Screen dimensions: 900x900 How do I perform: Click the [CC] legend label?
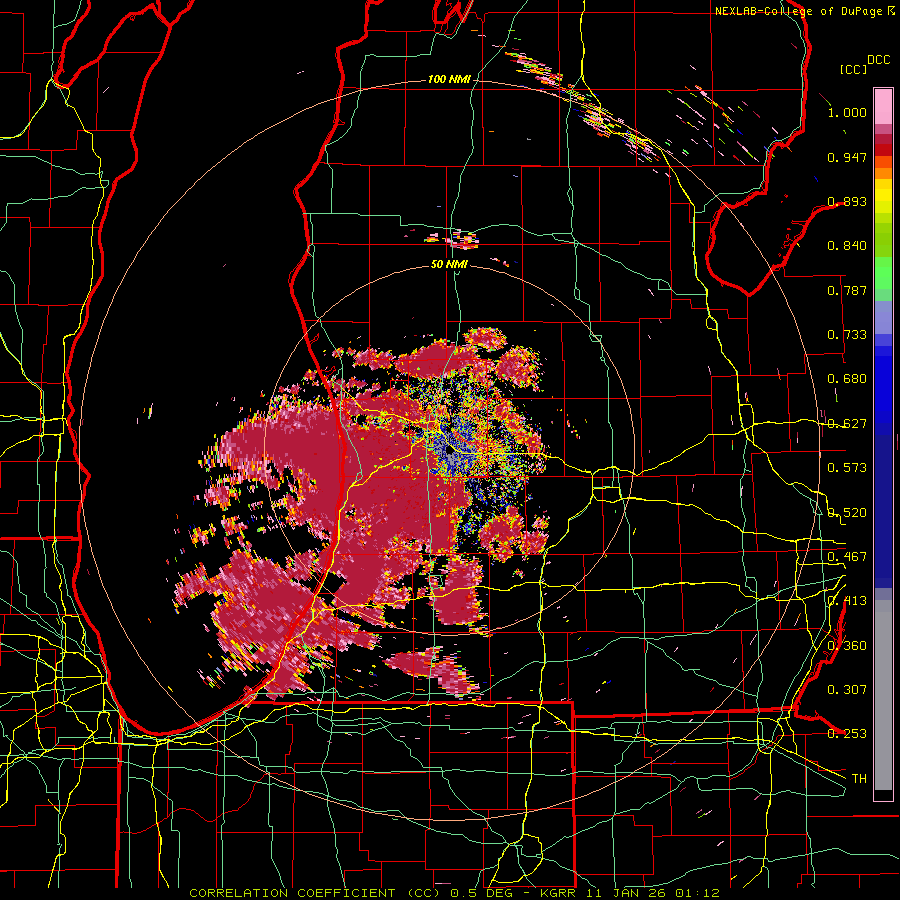click(854, 70)
